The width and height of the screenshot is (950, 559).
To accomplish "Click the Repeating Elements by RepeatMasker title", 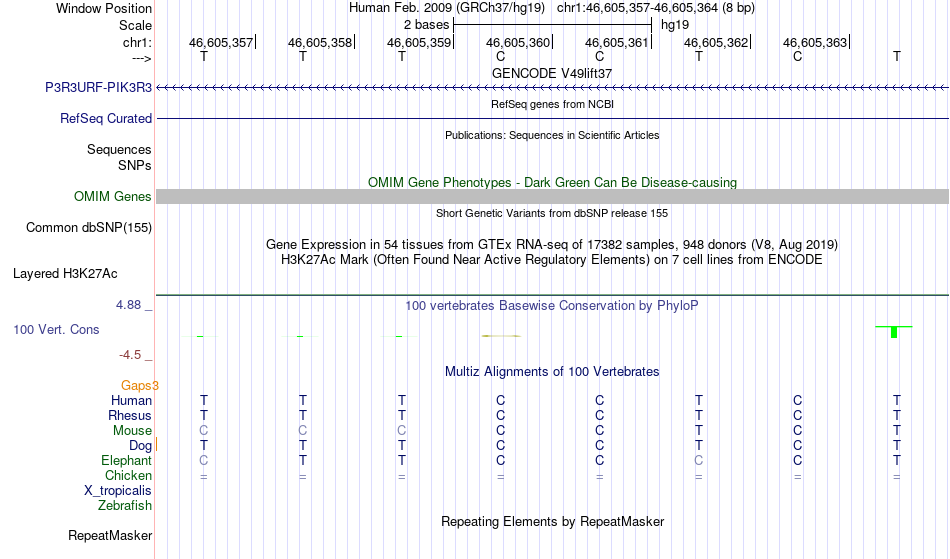I will pyautogui.click(x=552, y=521).
